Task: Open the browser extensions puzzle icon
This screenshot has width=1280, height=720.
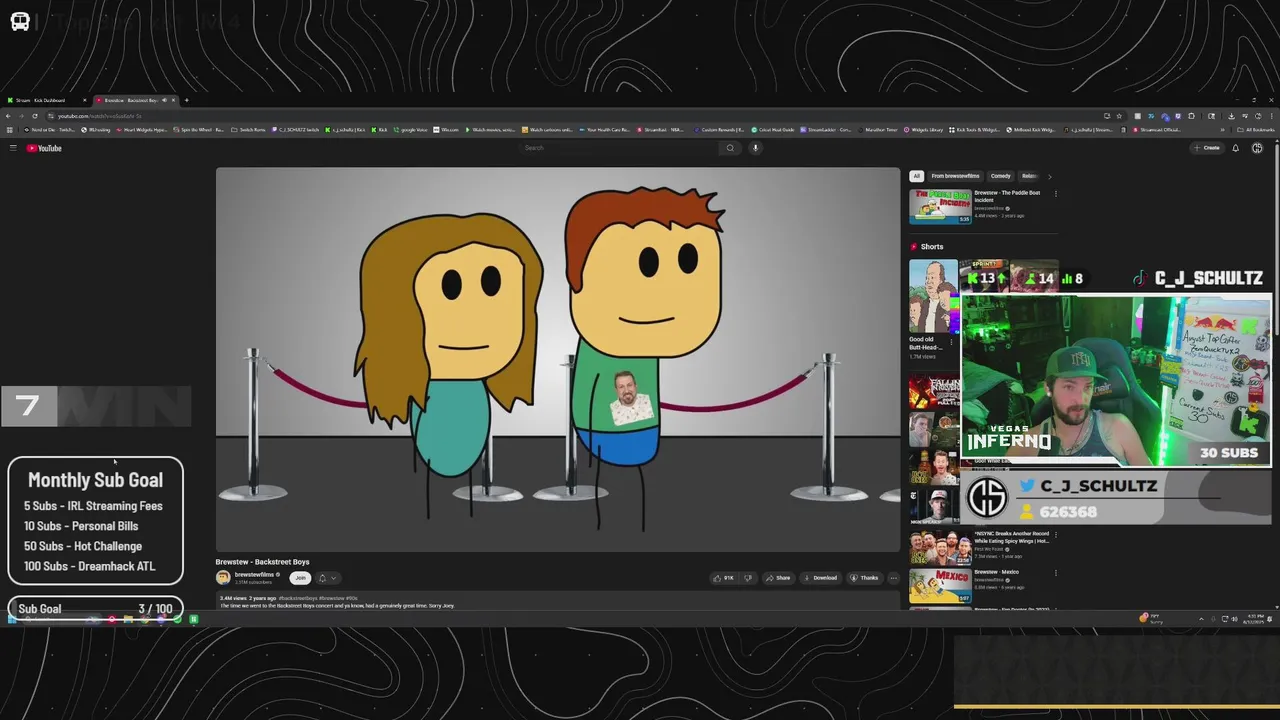Action: [1191, 116]
